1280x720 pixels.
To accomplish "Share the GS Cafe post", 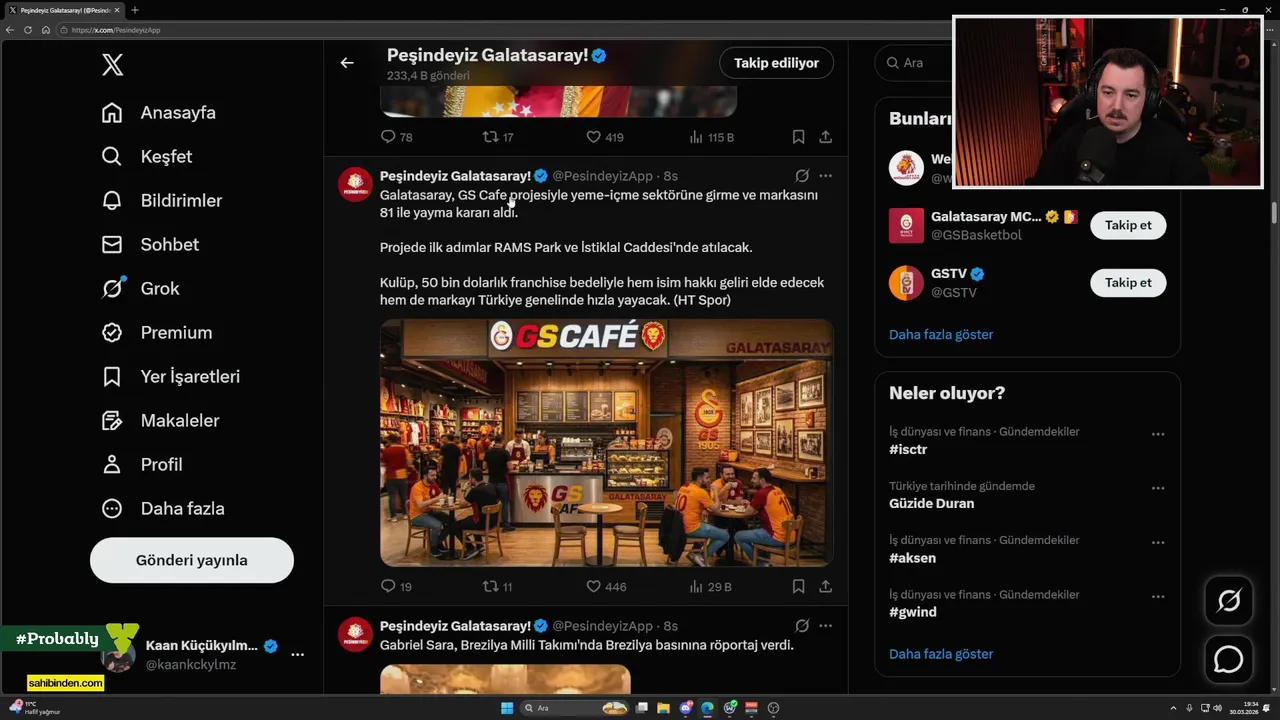I will (x=825, y=587).
